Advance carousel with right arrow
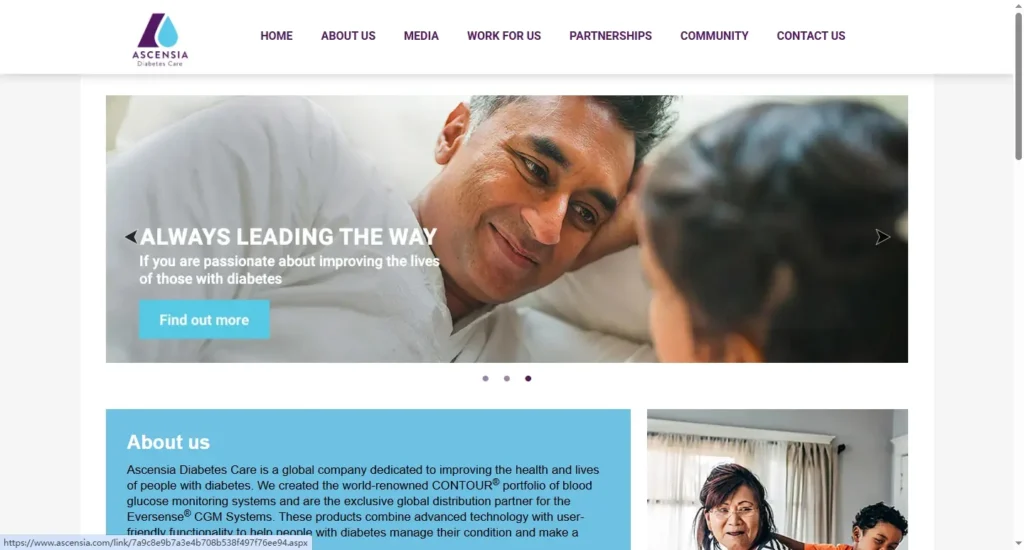The width and height of the screenshot is (1024, 550). point(882,236)
